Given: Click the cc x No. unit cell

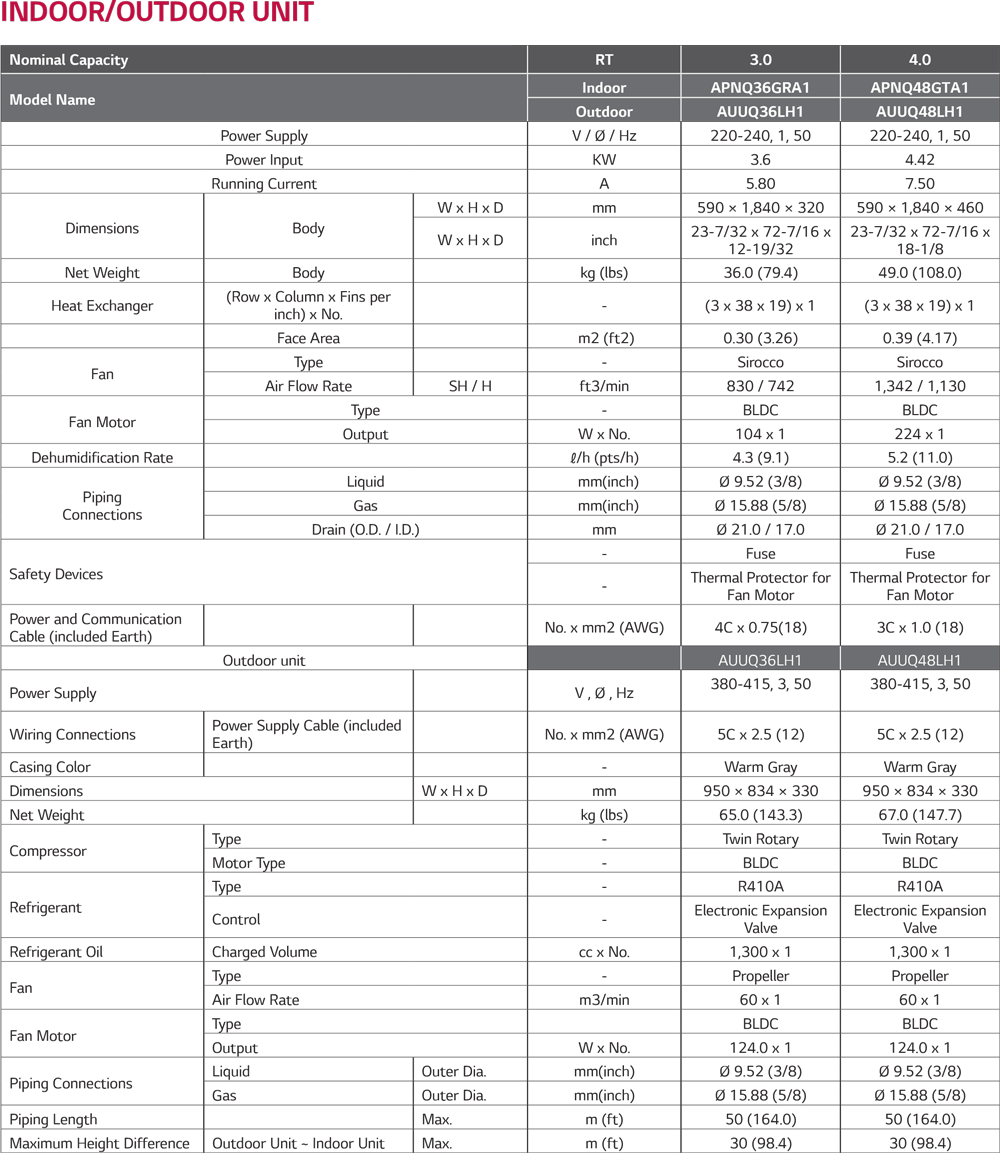Looking at the screenshot, I should click(x=604, y=952).
